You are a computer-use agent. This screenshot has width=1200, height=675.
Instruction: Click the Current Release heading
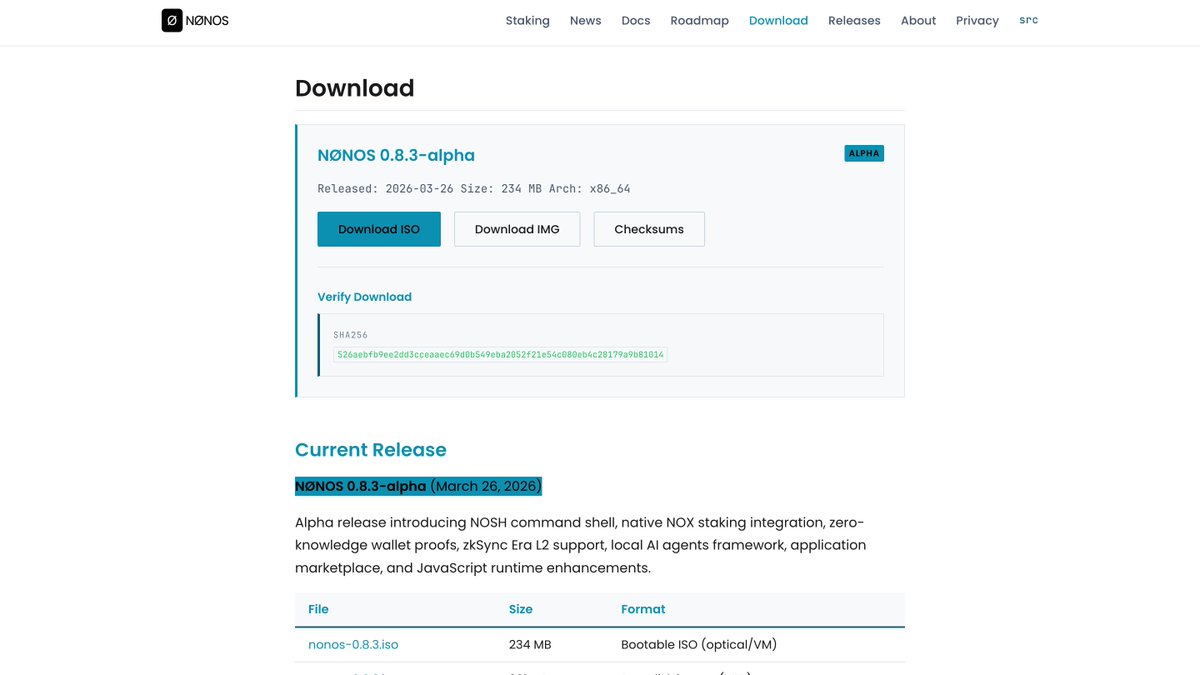click(x=371, y=450)
